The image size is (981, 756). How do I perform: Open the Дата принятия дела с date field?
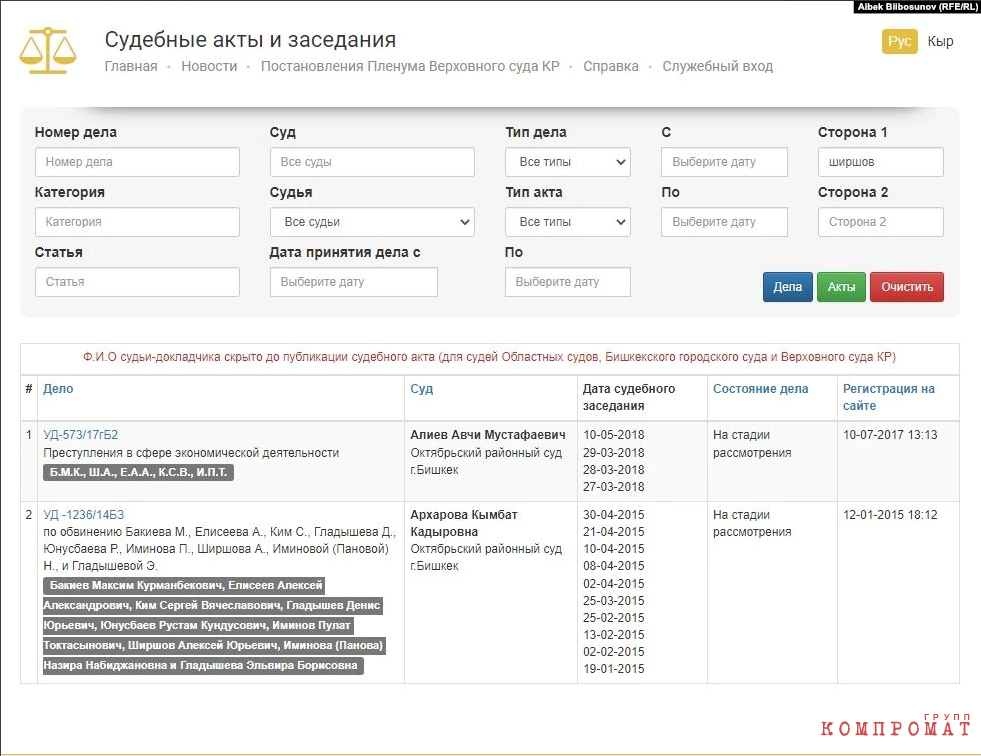point(353,282)
